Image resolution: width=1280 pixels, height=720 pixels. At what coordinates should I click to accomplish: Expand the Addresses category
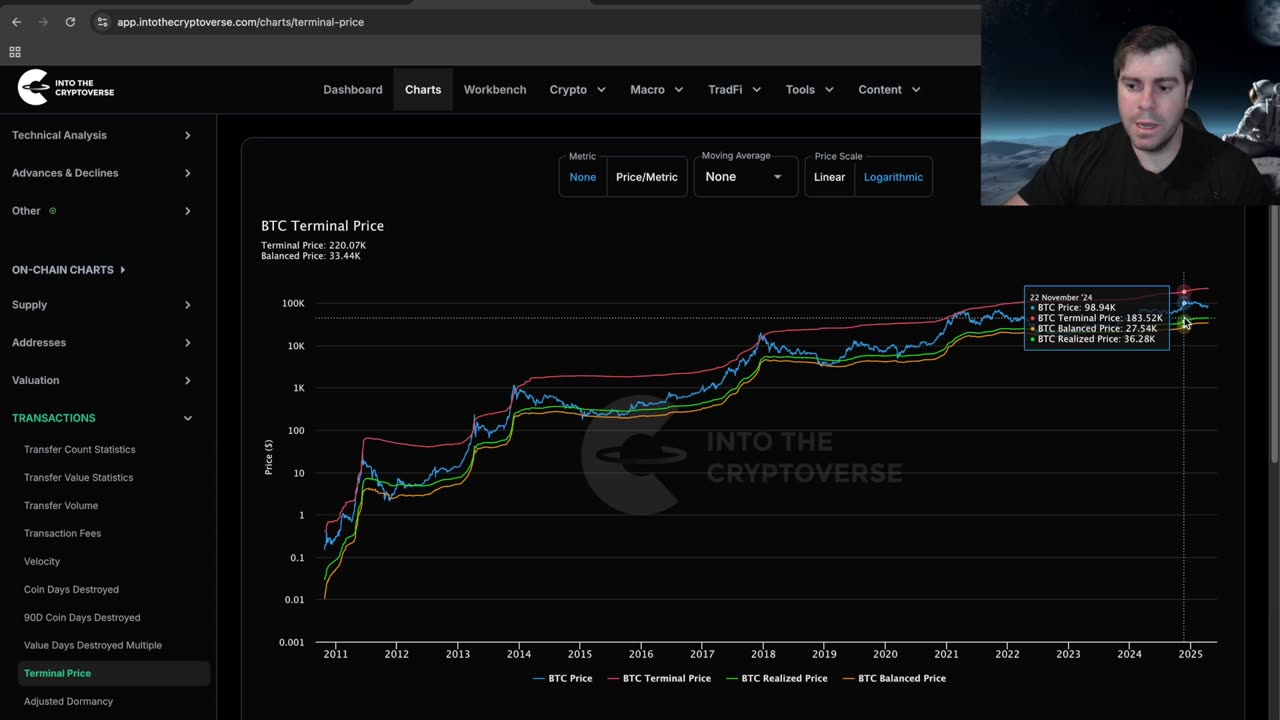coord(101,343)
